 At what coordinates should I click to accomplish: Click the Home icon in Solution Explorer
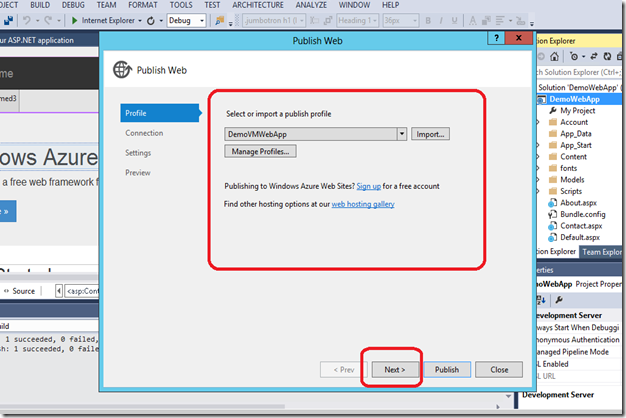[554, 56]
